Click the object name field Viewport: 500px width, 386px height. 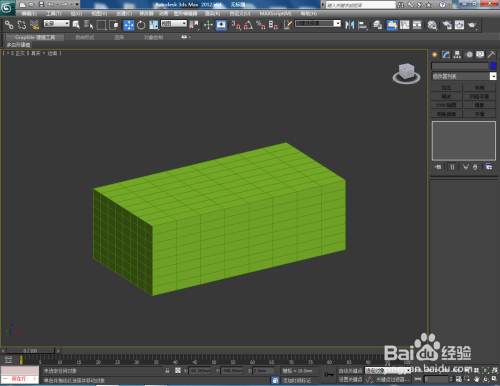[460, 66]
